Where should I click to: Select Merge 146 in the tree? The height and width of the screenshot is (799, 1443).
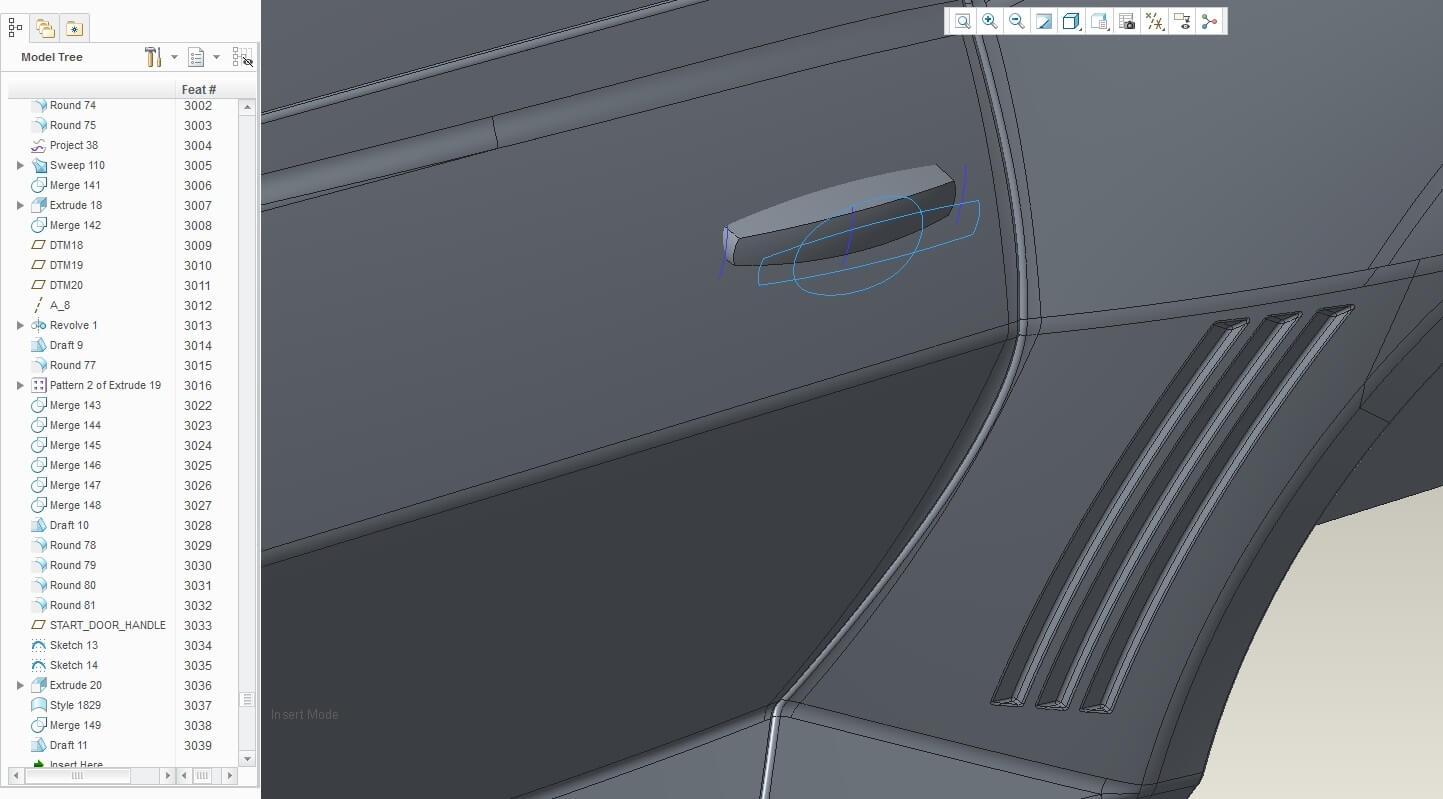(75, 465)
